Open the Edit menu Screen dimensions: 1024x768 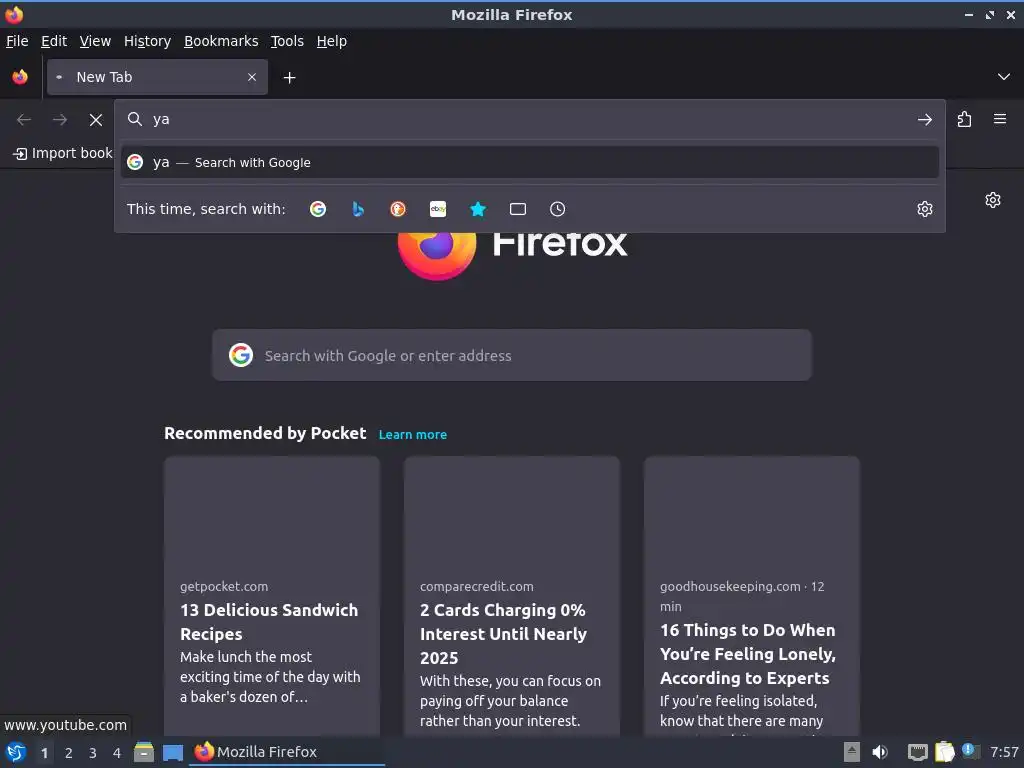pyautogui.click(x=54, y=41)
